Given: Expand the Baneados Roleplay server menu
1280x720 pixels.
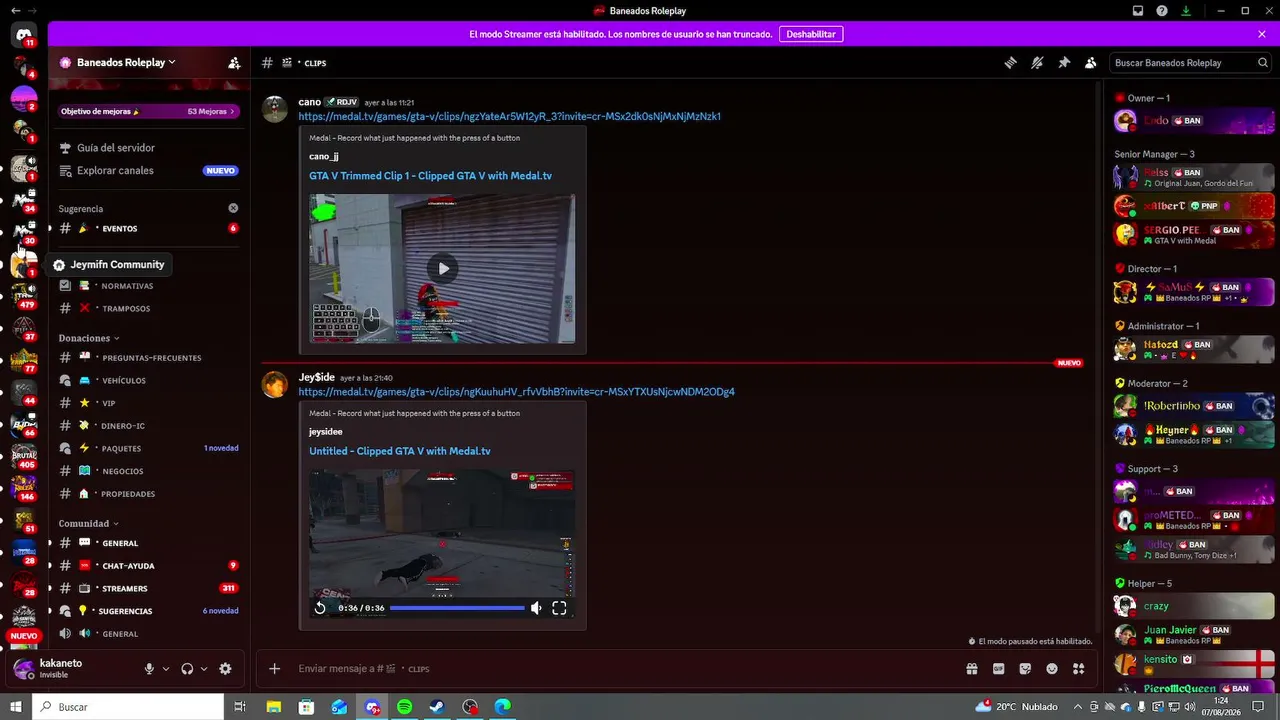Looking at the screenshot, I should [x=125, y=62].
